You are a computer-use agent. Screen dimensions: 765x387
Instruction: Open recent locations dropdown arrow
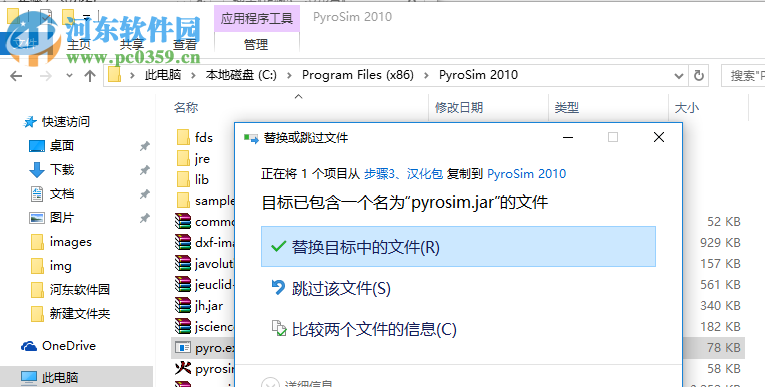69,76
